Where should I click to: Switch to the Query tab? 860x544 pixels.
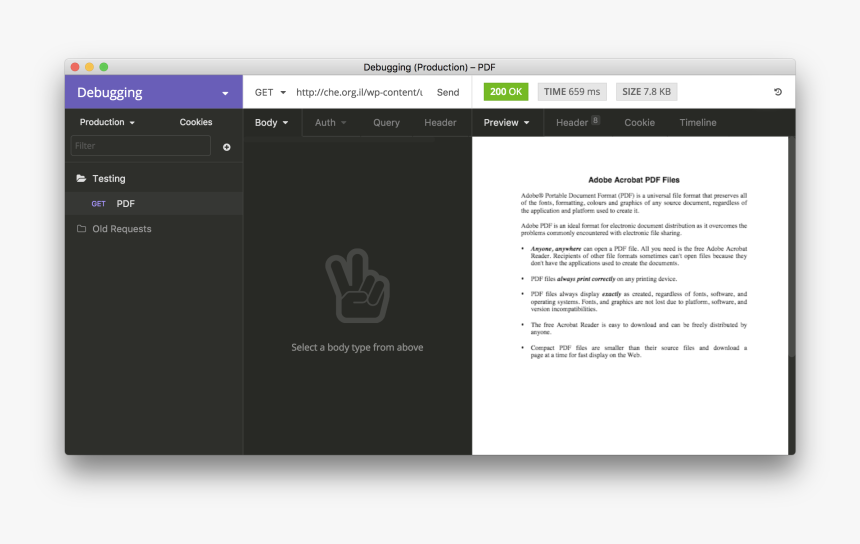(386, 123)
